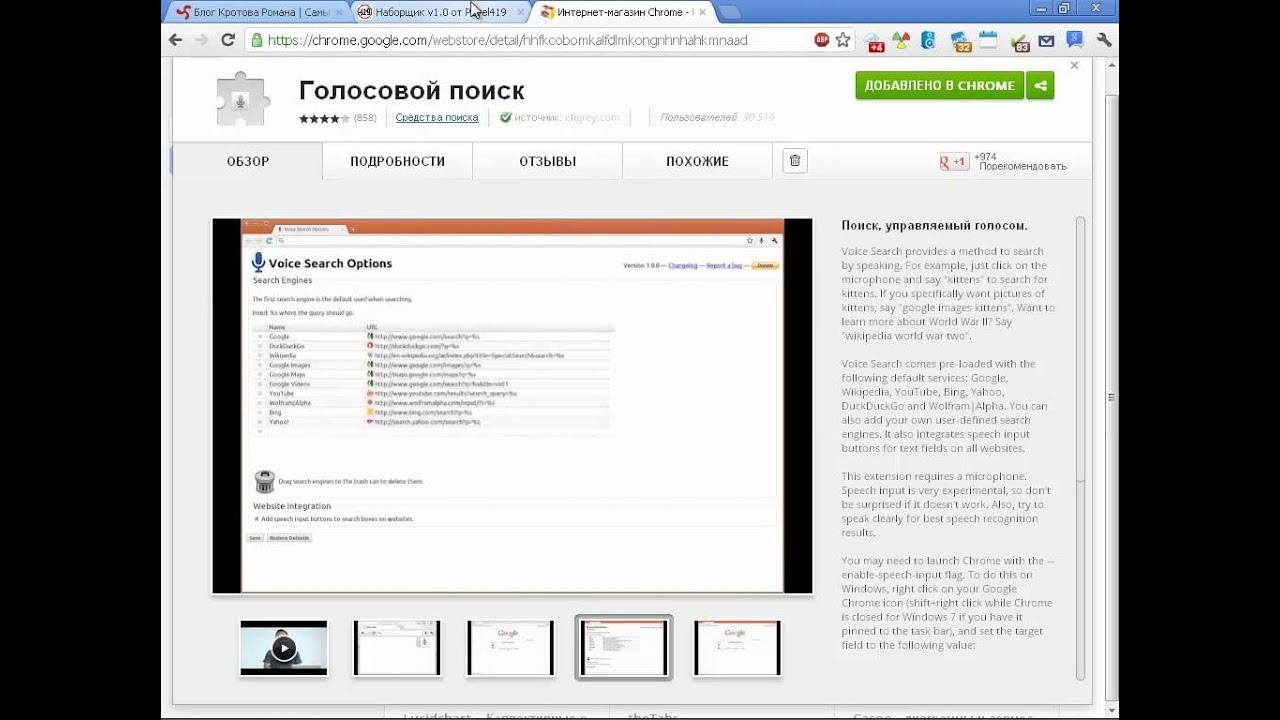Open the calendar extension icon
1280x720 pixels.
tap(988, 40)
